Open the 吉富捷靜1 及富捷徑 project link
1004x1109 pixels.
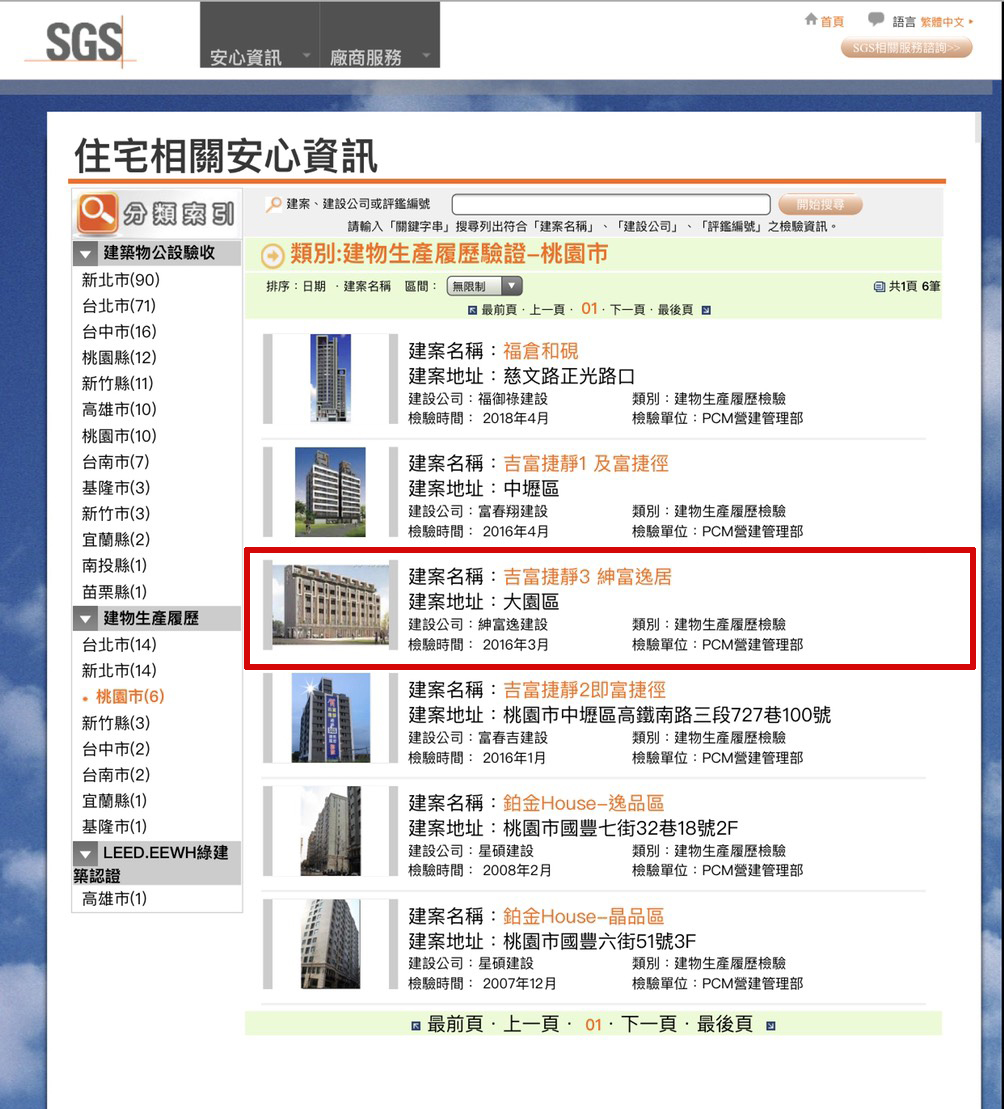click(585, 463)
